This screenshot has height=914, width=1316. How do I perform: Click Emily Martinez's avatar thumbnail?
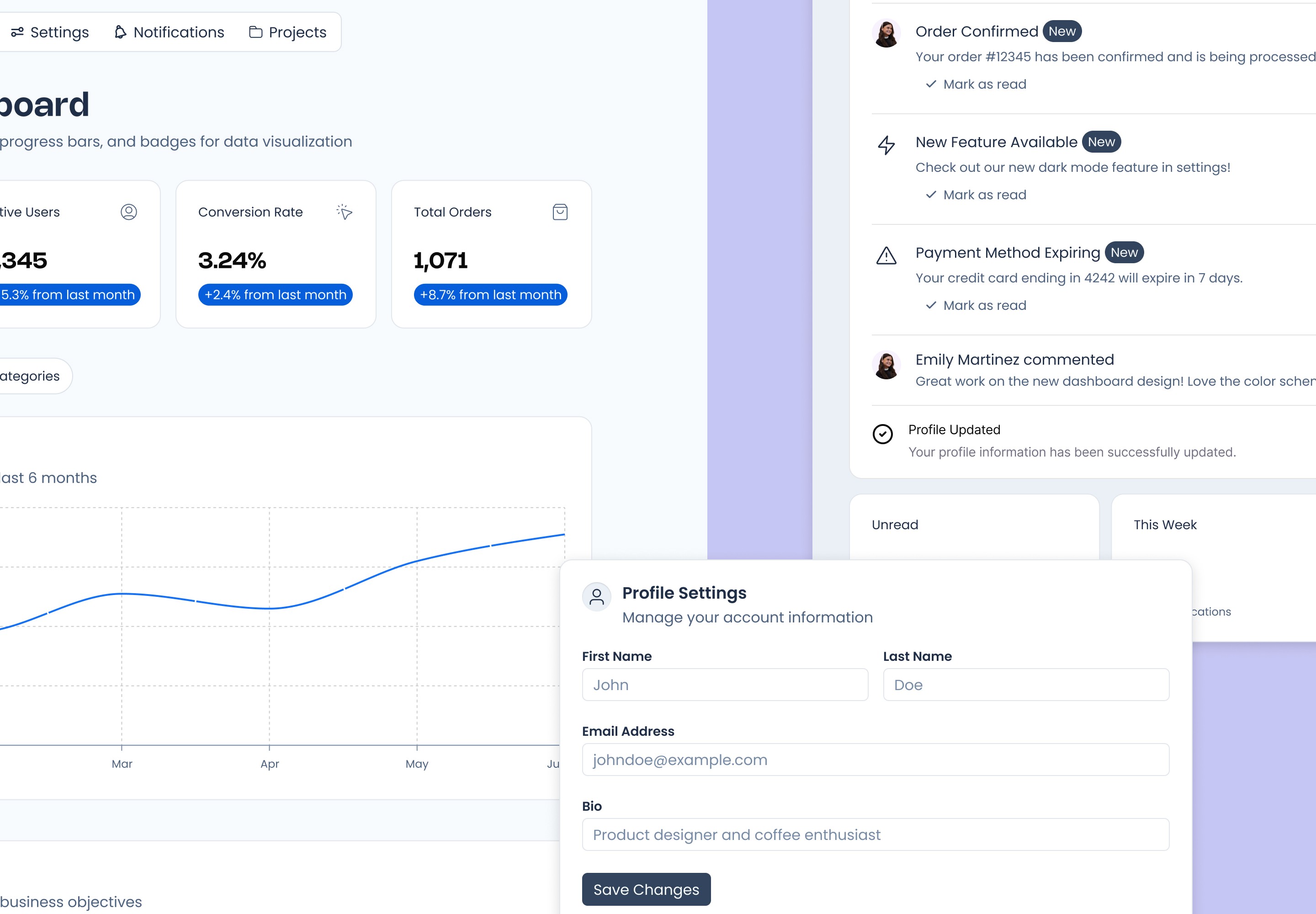(886, 365)
